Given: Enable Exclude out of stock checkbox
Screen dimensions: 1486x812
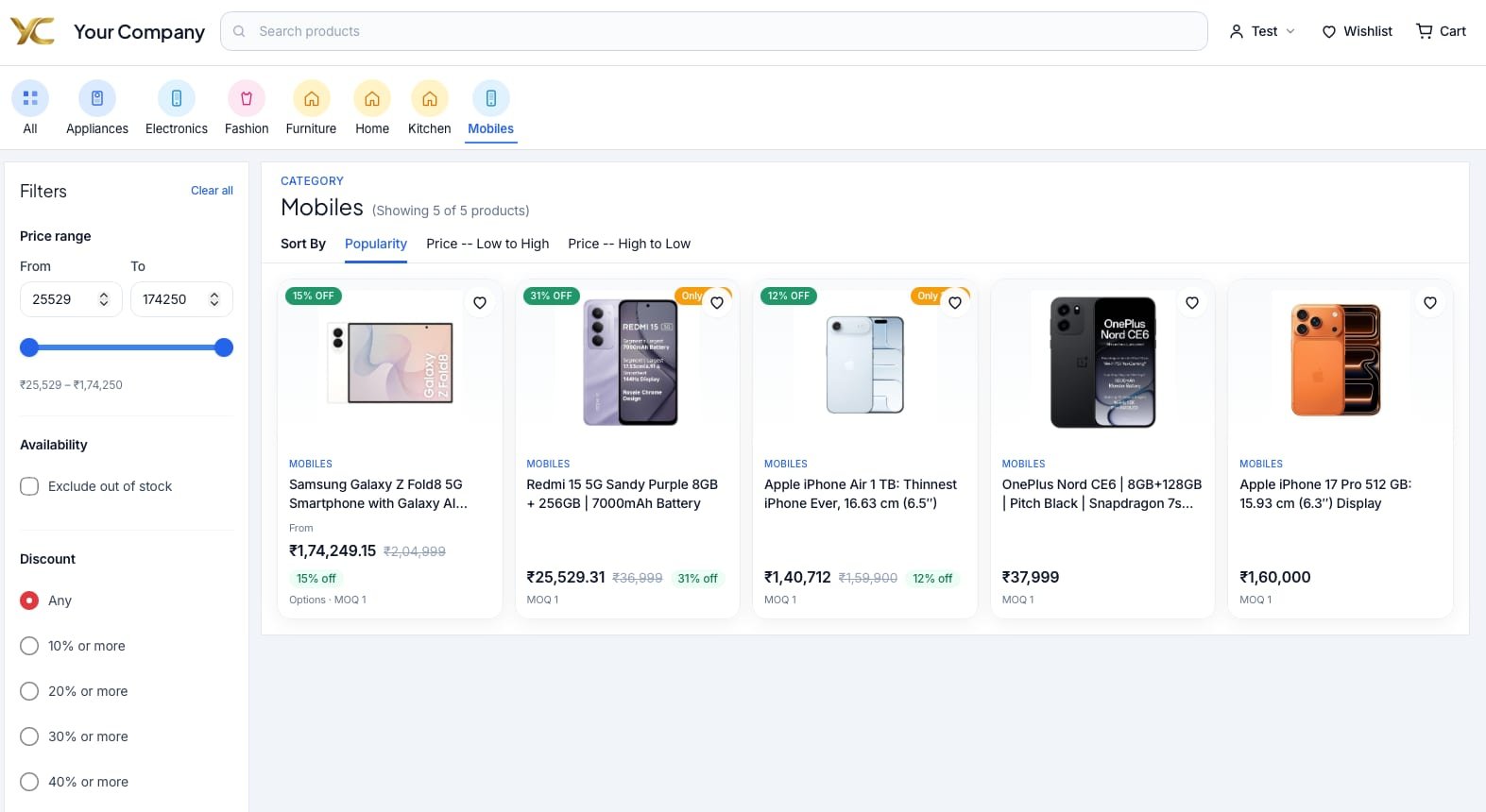Looking at the screenshot, I should tap(29, 486).
